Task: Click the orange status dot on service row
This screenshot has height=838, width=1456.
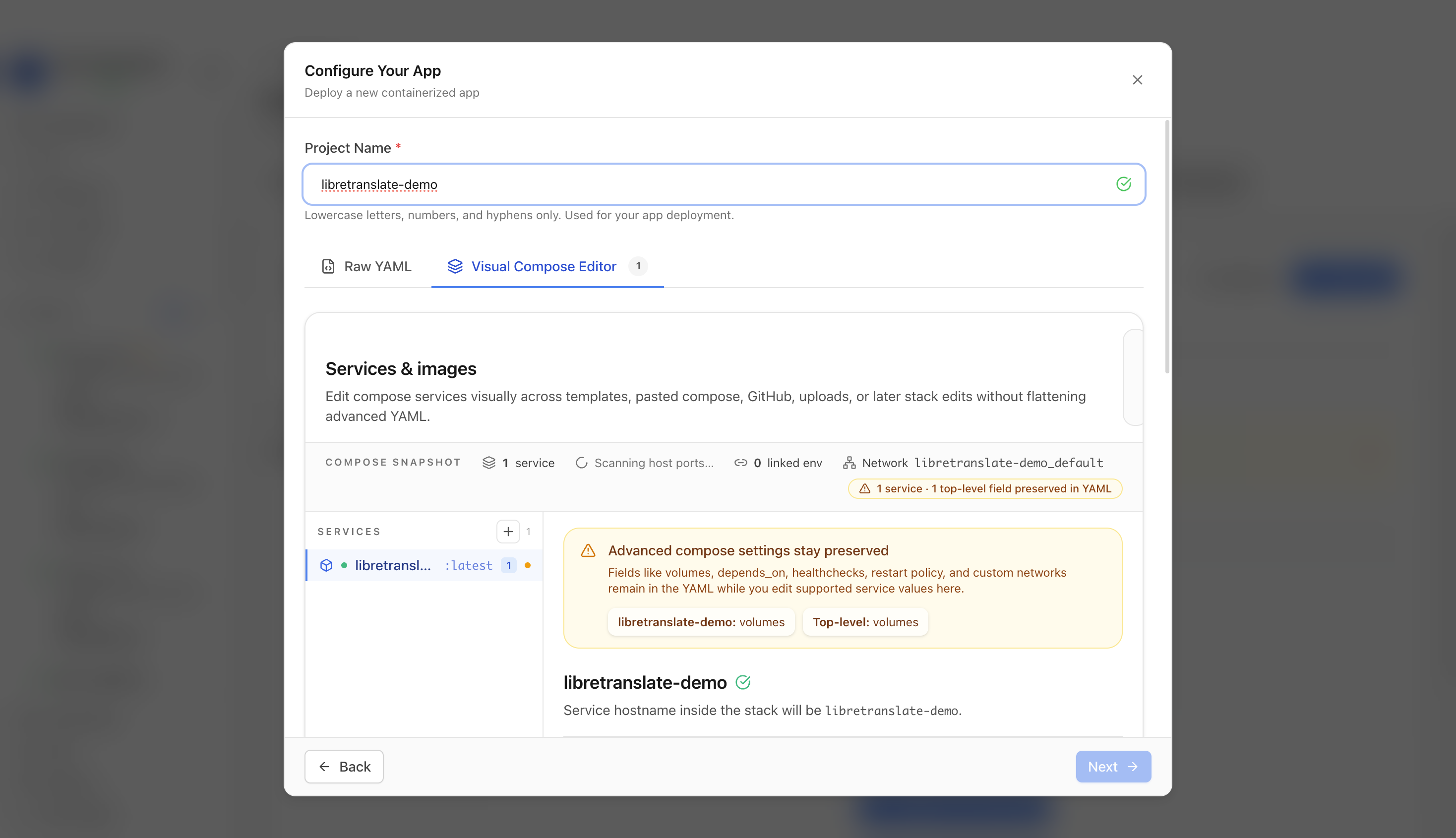Action: click(x=527, y=565)
